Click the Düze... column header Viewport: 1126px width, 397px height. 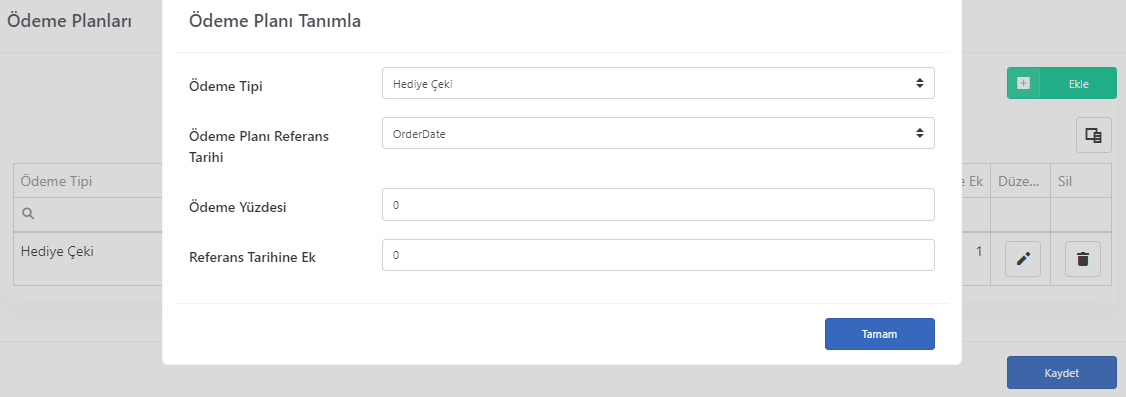[x=1020, y=181]
